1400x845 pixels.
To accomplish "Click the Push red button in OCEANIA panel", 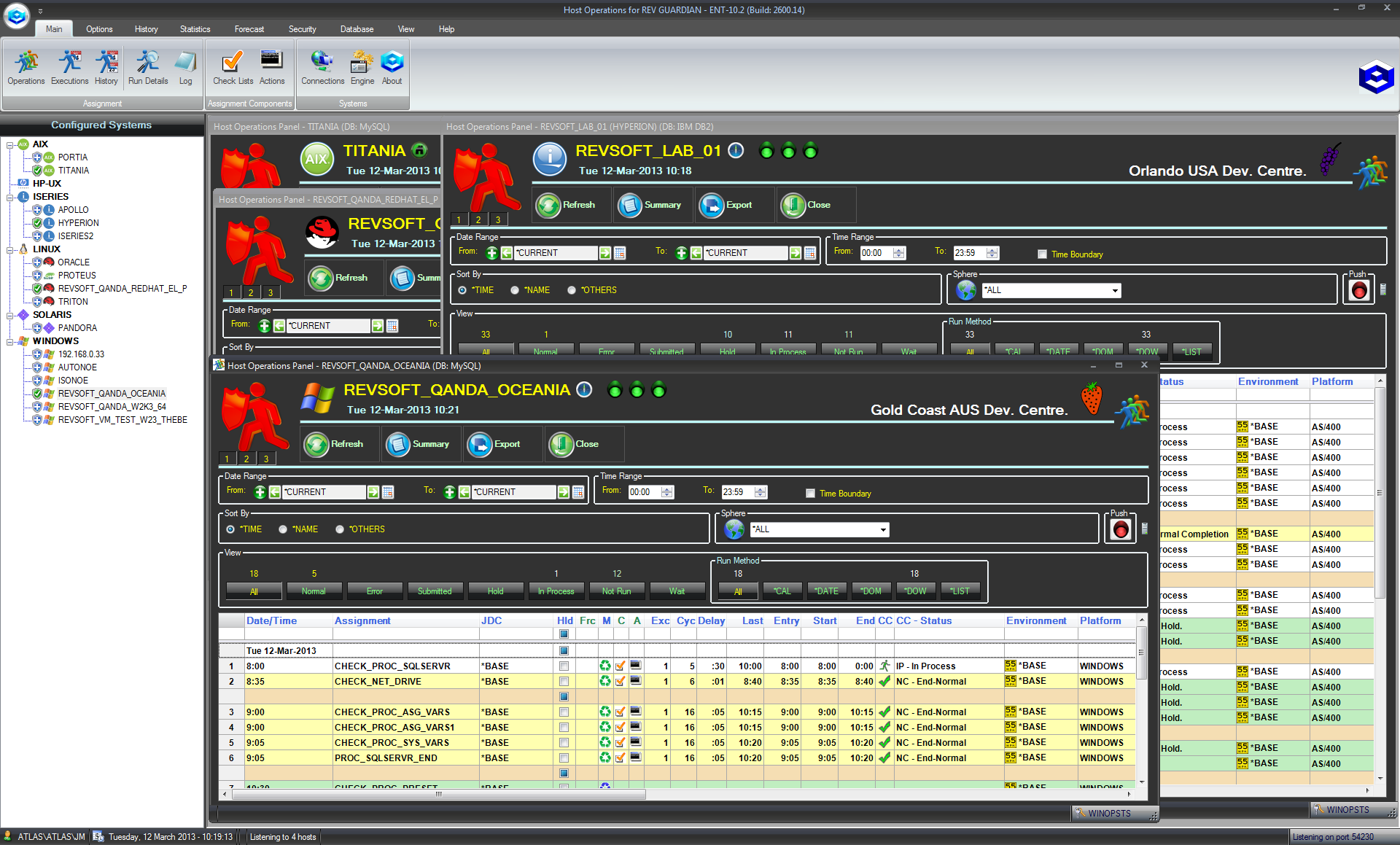I will coord(1120,530).
